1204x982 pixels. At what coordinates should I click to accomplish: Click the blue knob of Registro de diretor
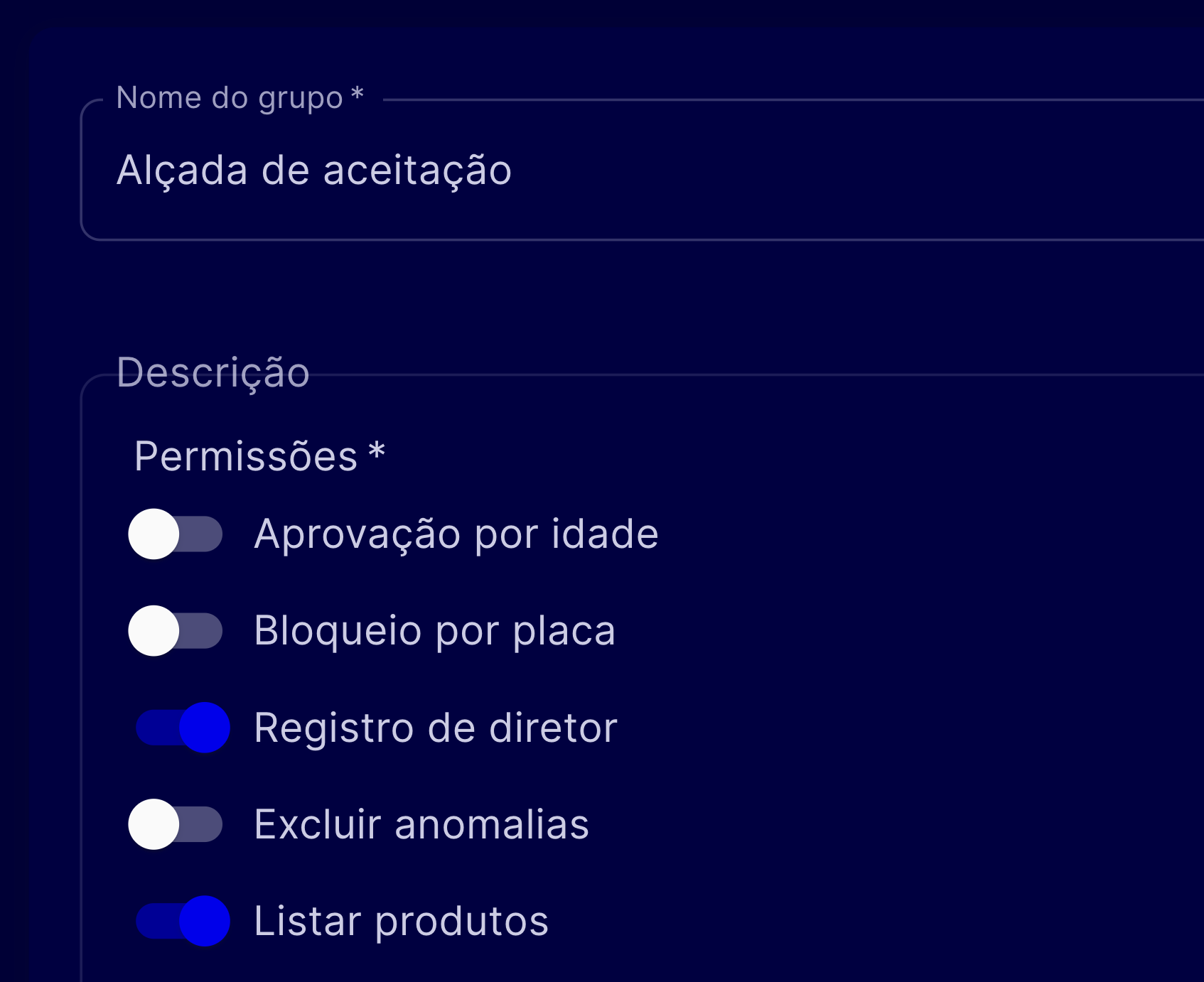click(x=205, y=727)
